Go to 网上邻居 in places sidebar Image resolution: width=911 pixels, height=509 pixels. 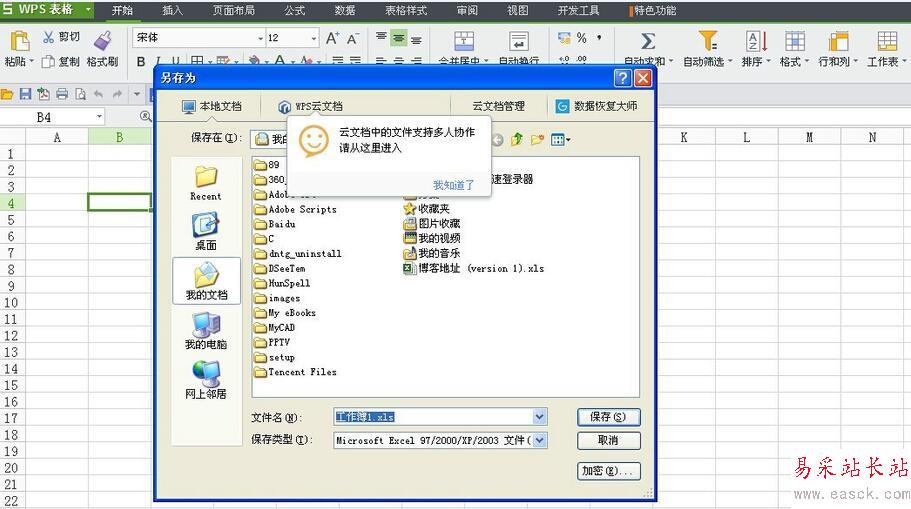(206, 380)
